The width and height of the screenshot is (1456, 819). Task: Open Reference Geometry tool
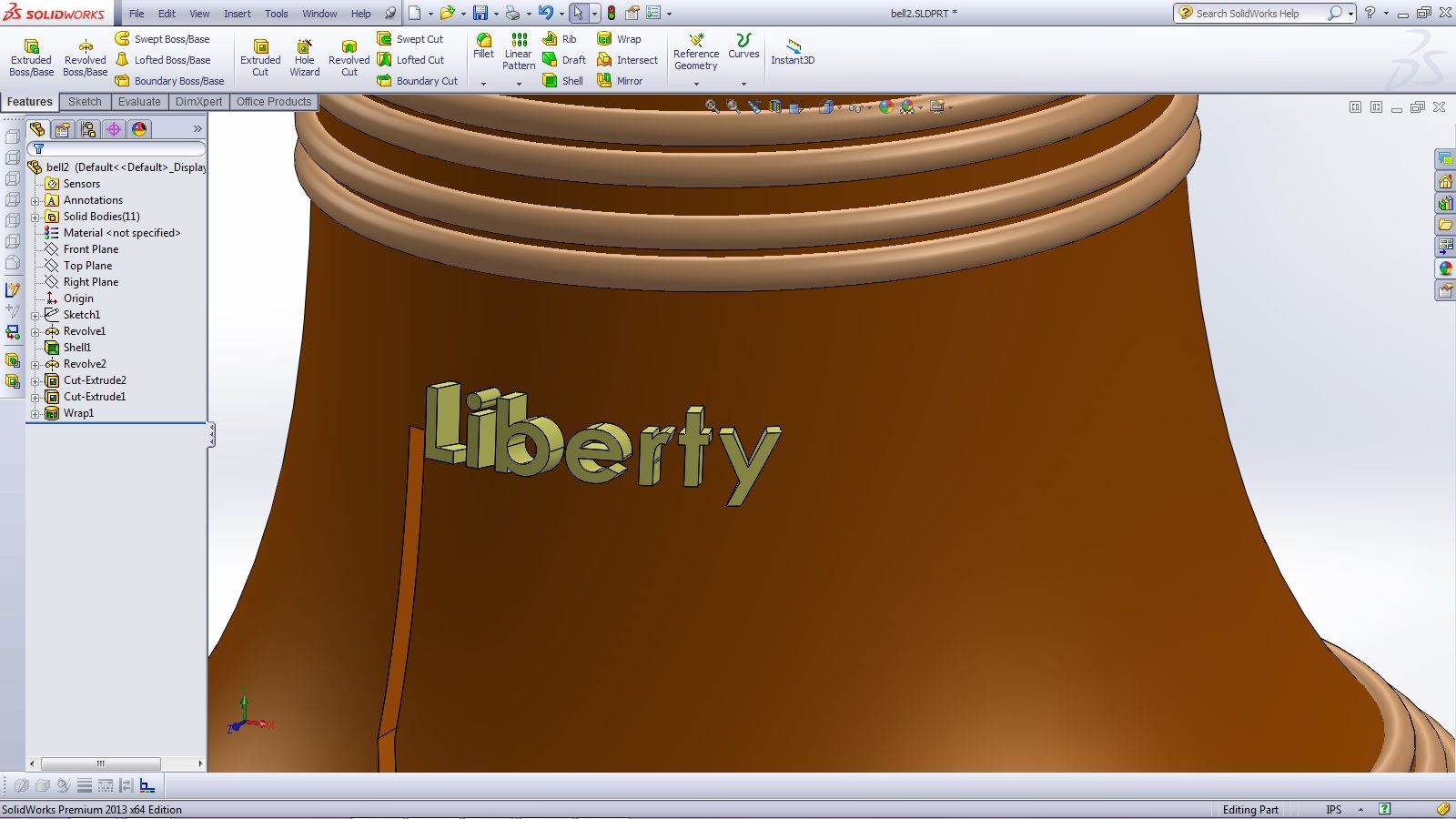(696, 52)
